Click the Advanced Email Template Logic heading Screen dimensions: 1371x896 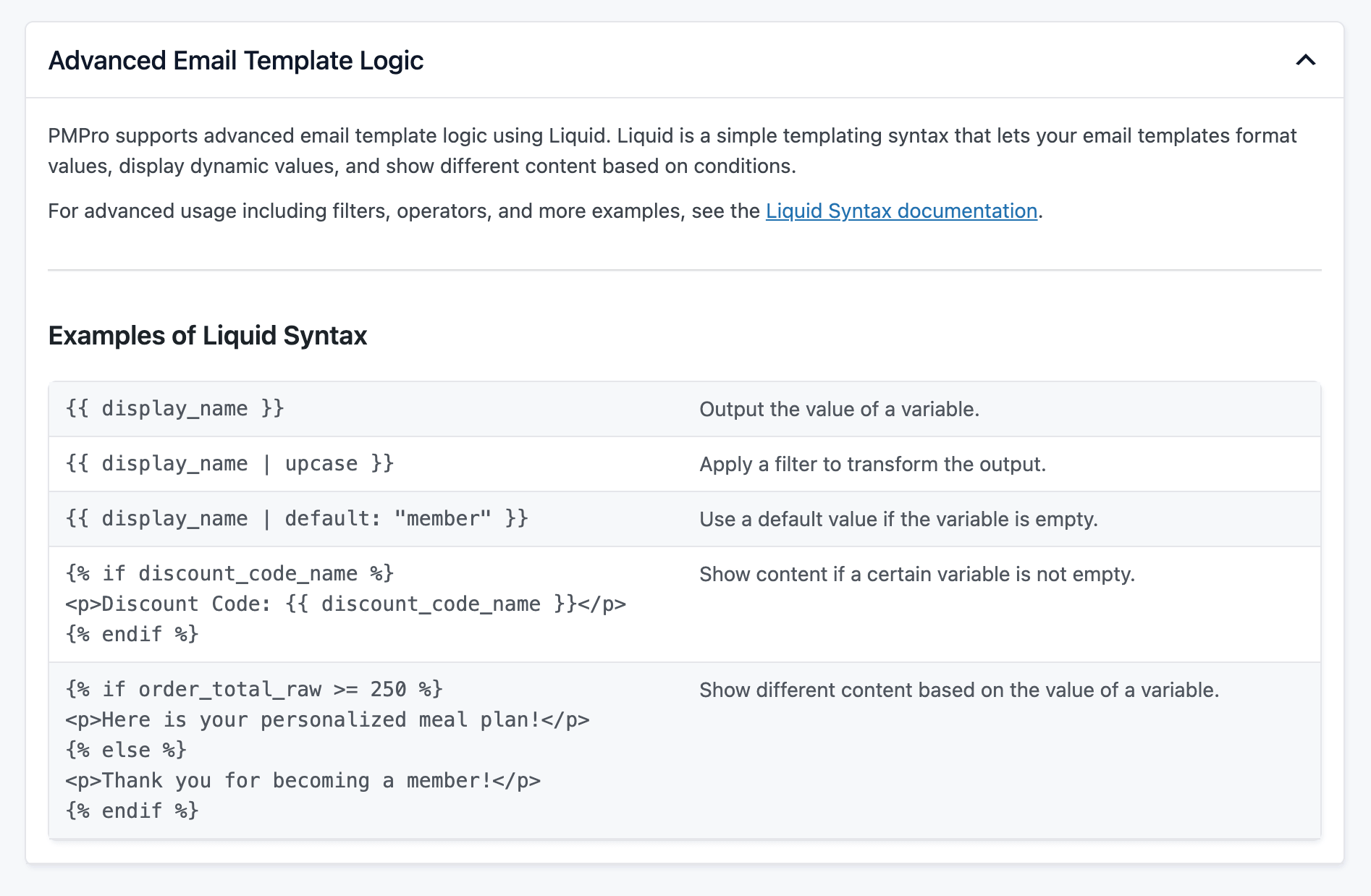coord(237,61)
